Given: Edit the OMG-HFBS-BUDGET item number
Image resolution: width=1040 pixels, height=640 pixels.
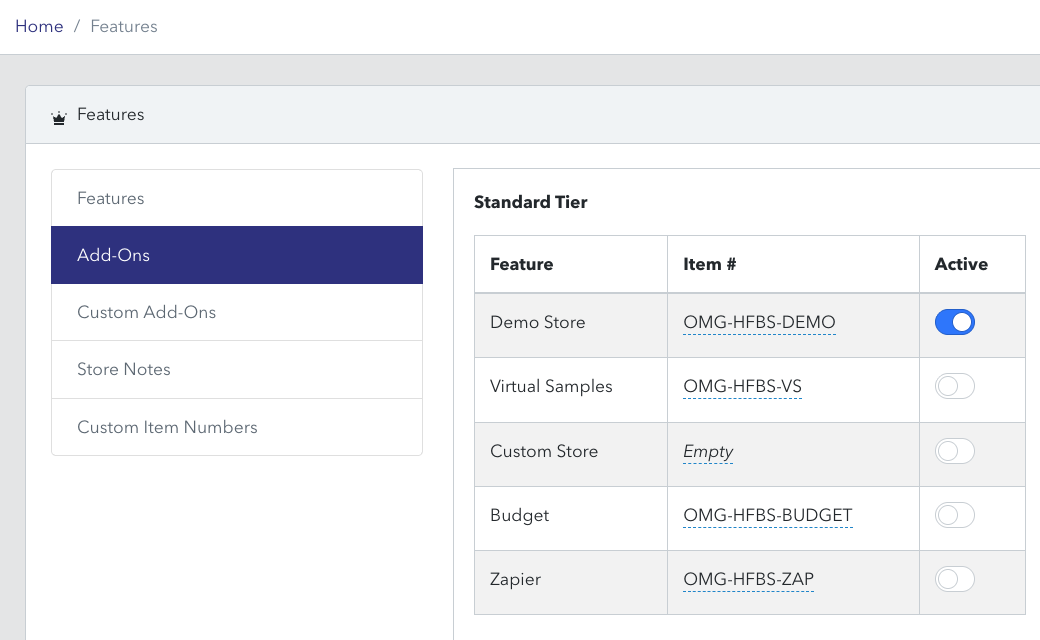Looking at the screenshot, I should pyautogui.click(x=767, y=515).
